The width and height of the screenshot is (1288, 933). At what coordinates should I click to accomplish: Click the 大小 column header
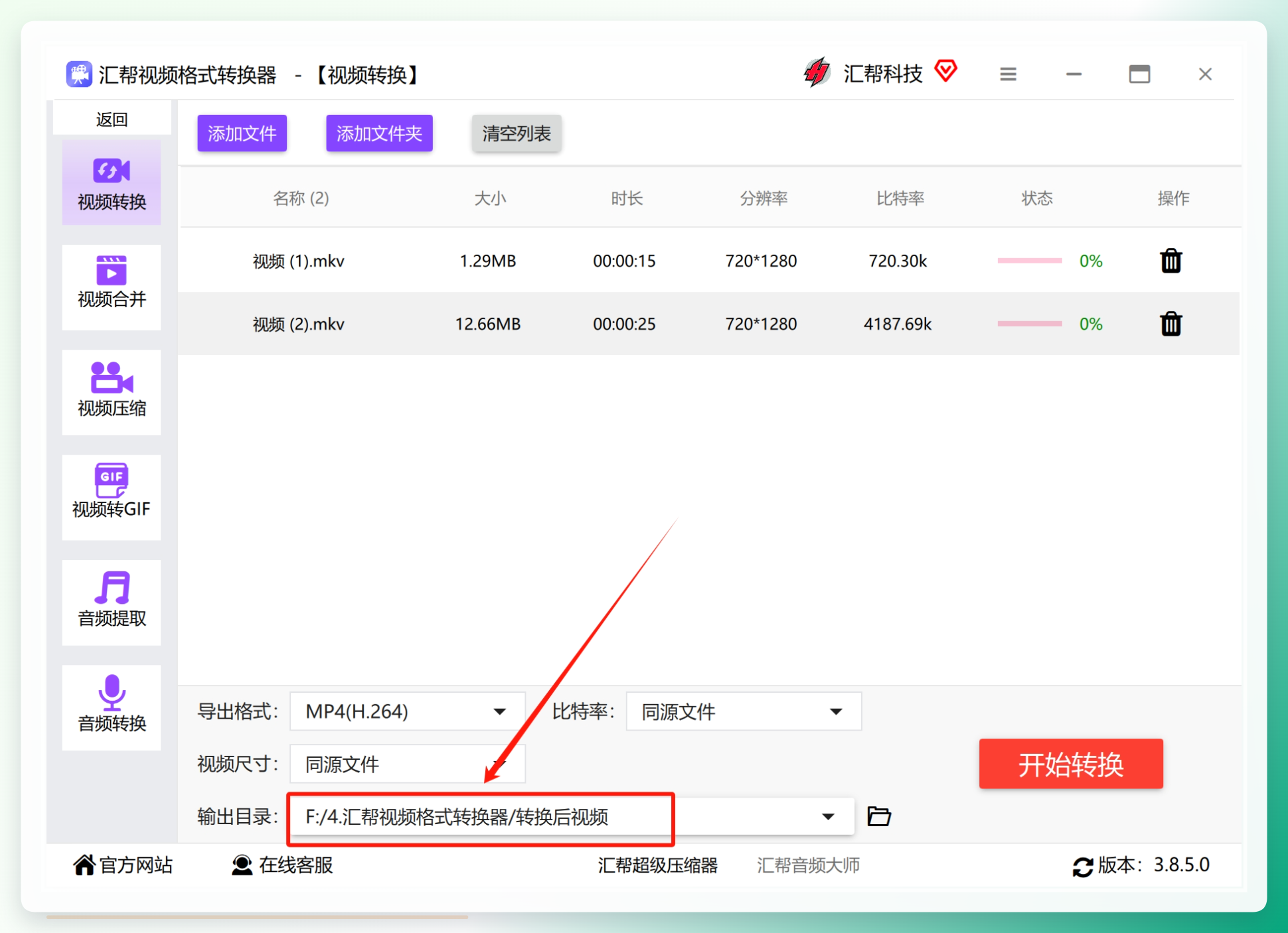[x=490, y=198]
